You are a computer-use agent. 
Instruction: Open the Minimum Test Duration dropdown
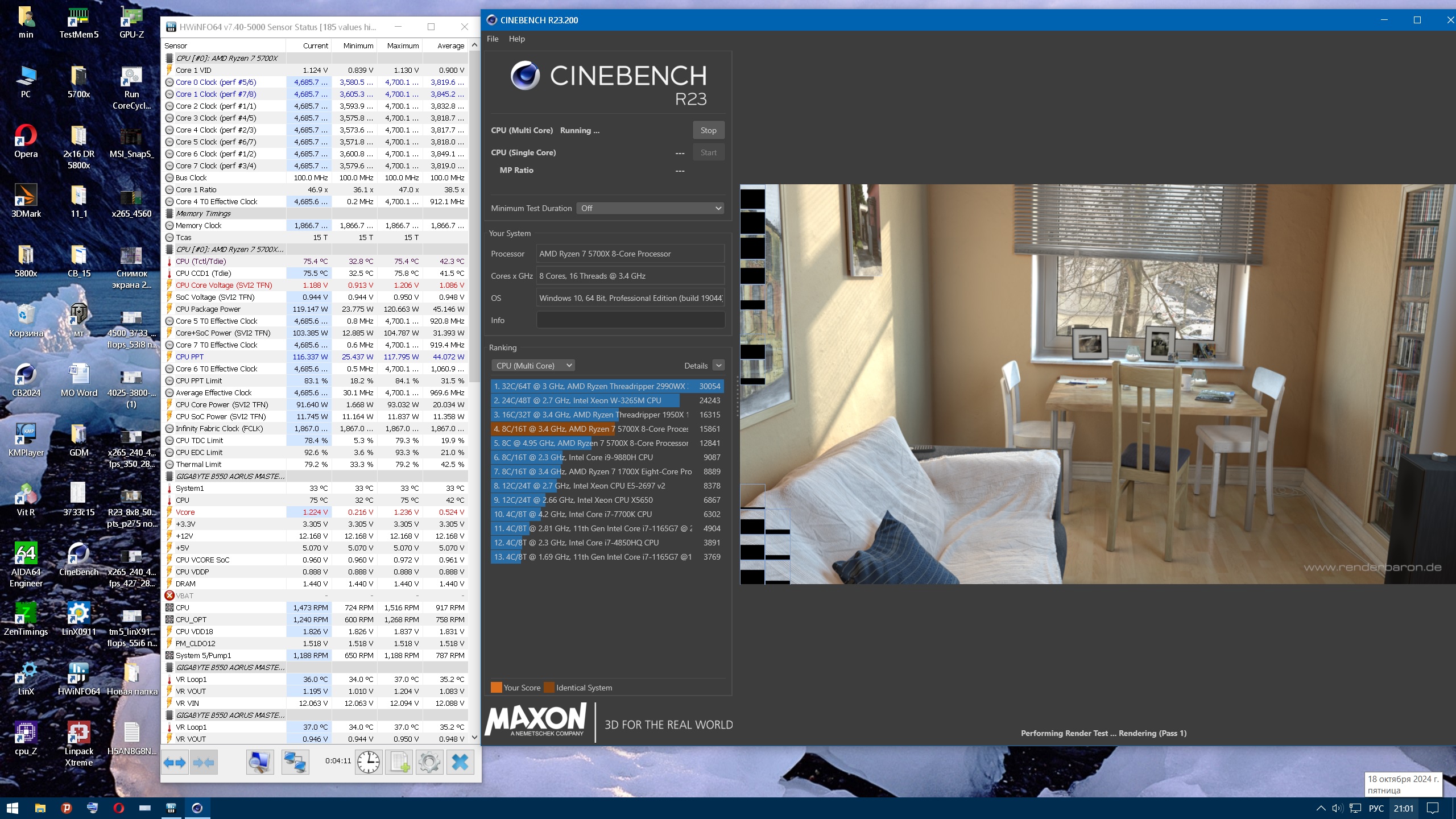pyautogui.click(x=650, y=208)
